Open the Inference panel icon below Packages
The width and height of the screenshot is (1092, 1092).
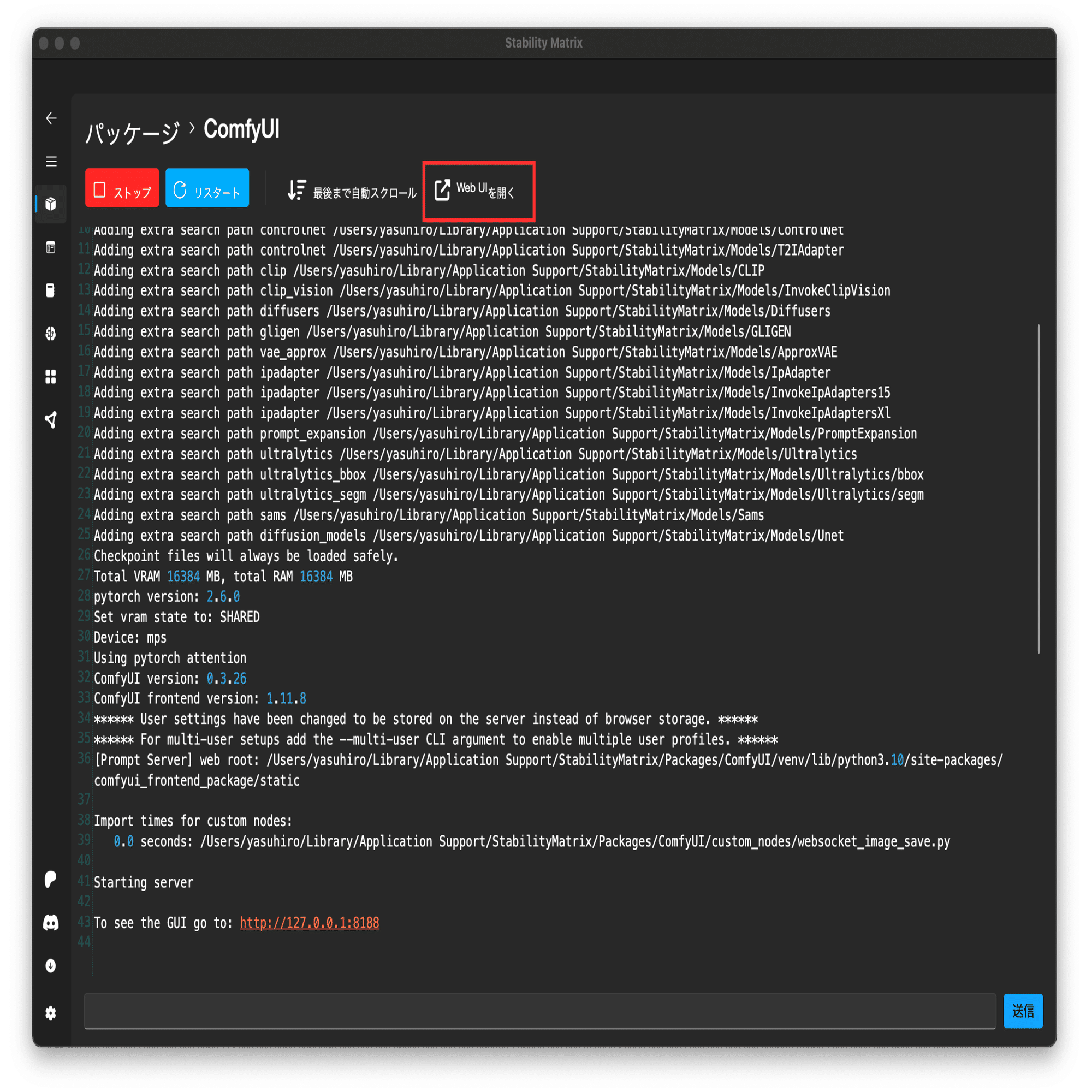pos(51,247)
